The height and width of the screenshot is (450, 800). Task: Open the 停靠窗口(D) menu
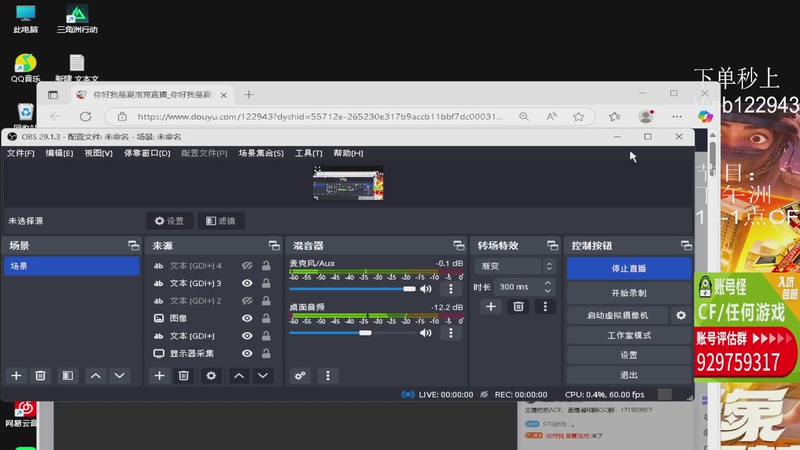(147, 153)
